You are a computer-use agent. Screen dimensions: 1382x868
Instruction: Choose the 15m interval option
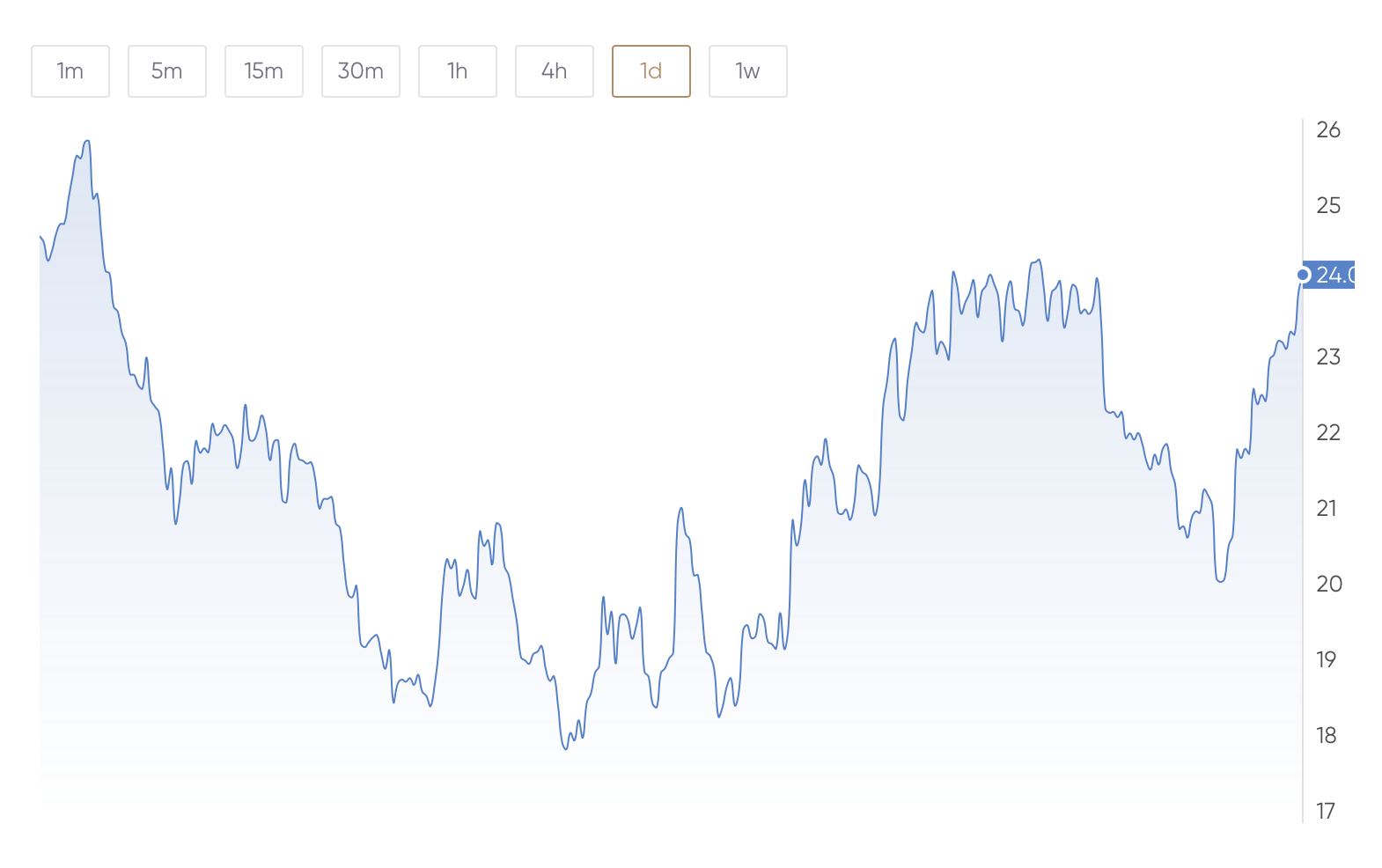pyautogui.click(x=264, y=71)
